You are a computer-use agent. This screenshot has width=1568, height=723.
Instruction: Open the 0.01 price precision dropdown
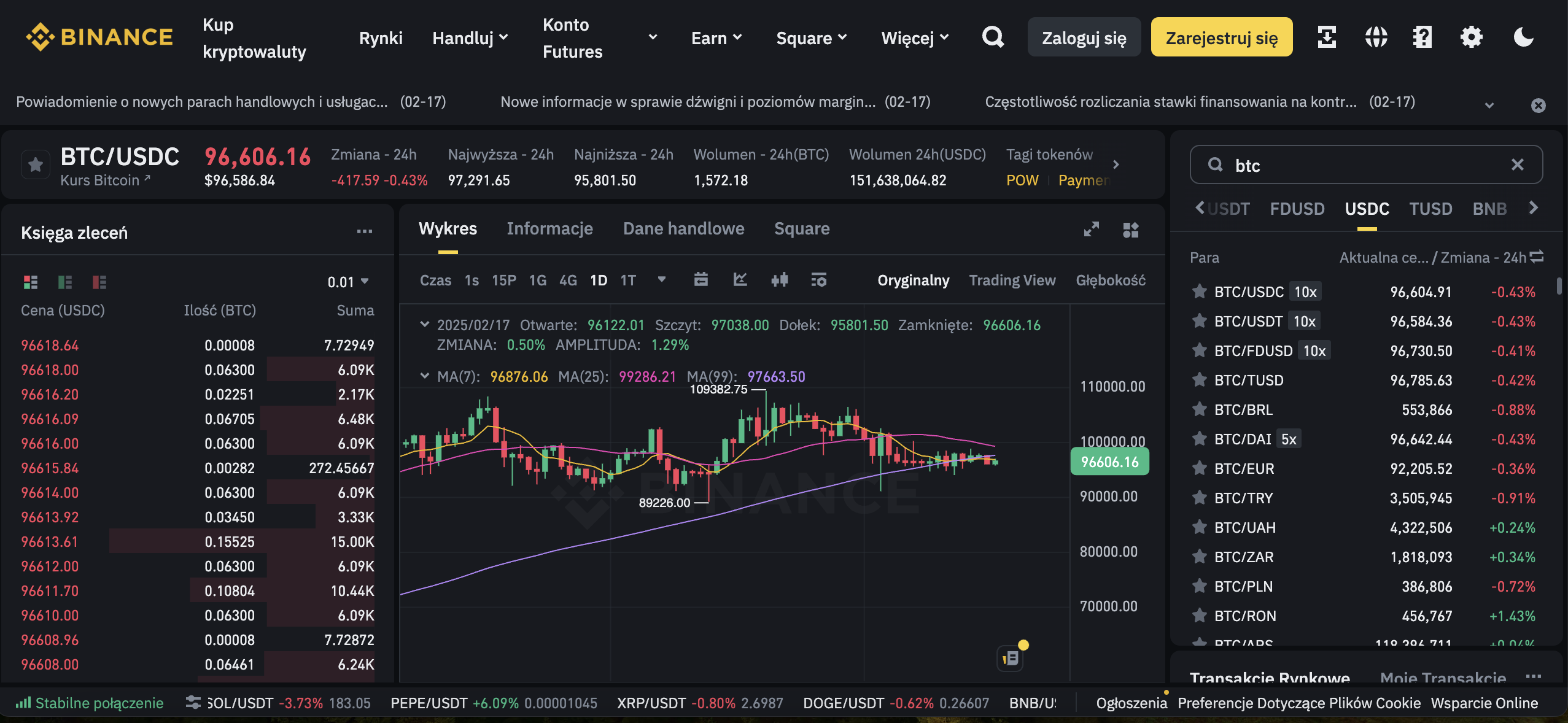coord(347,282)
